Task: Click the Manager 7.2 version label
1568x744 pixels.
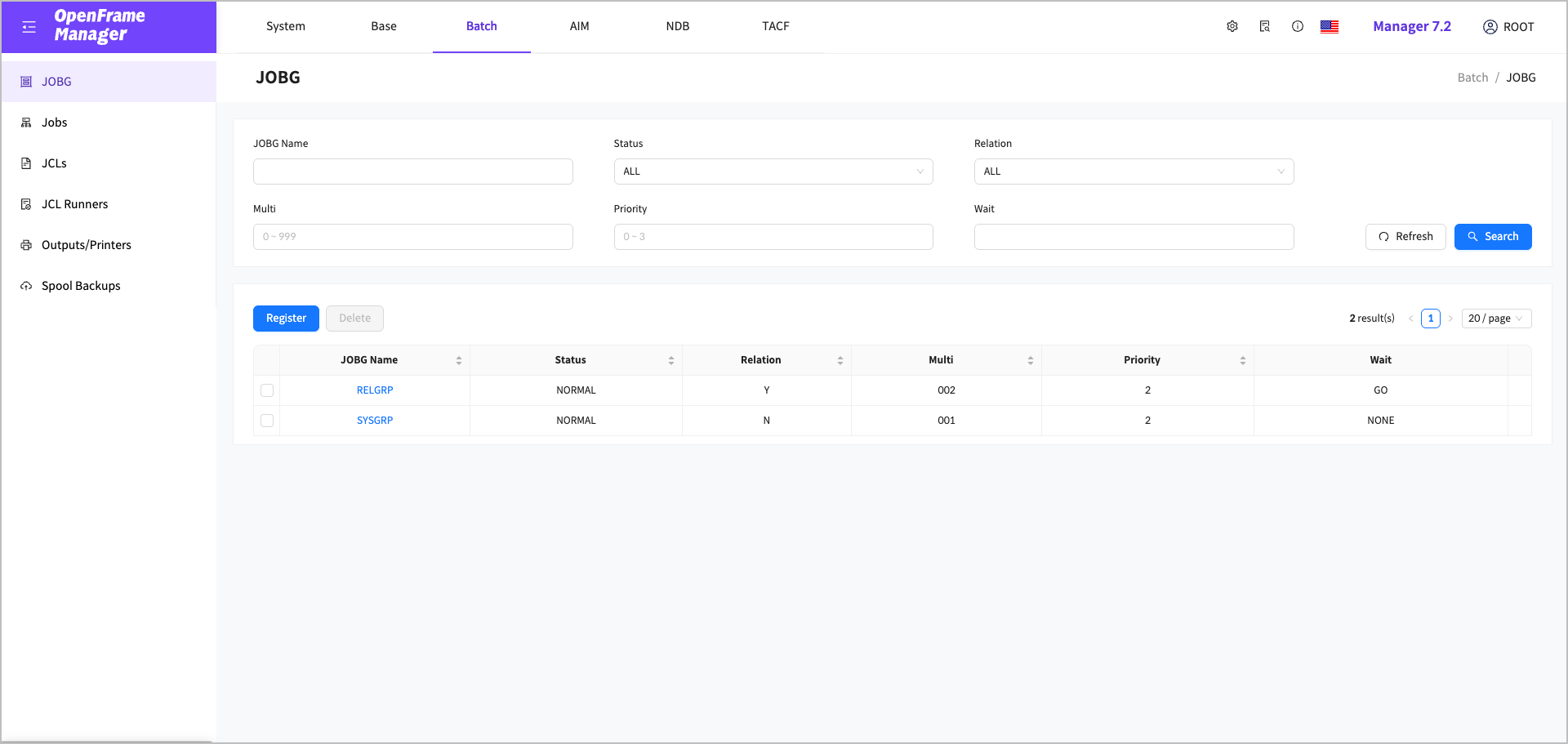Action: click(x=1412, y=26)
